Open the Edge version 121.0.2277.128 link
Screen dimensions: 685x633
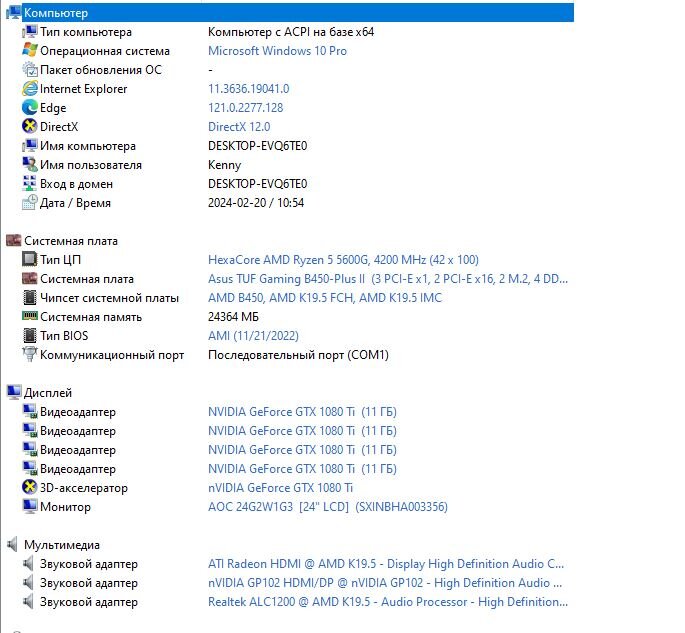[246, 108]
